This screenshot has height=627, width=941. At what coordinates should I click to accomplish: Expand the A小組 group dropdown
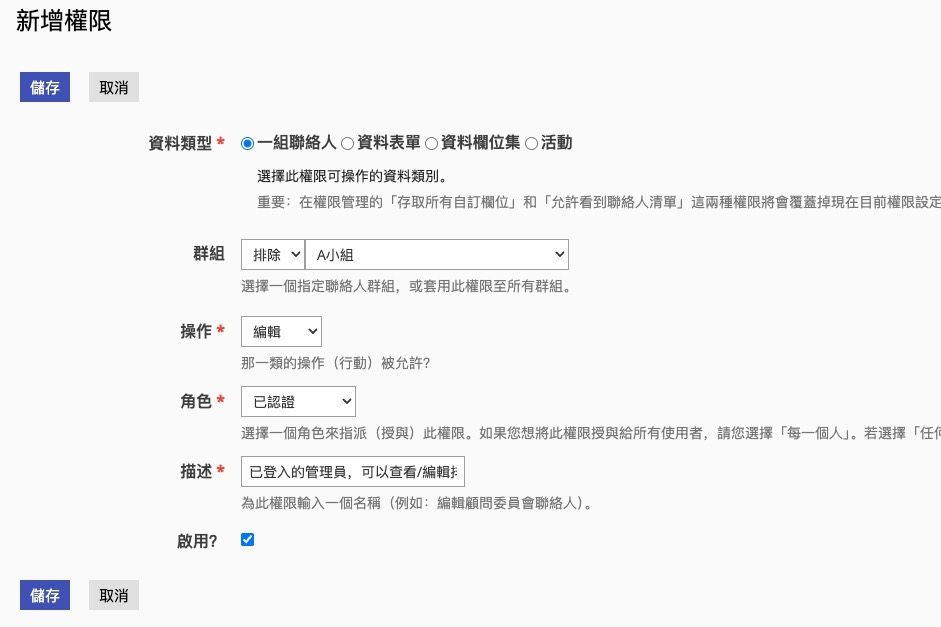(436, 254)
